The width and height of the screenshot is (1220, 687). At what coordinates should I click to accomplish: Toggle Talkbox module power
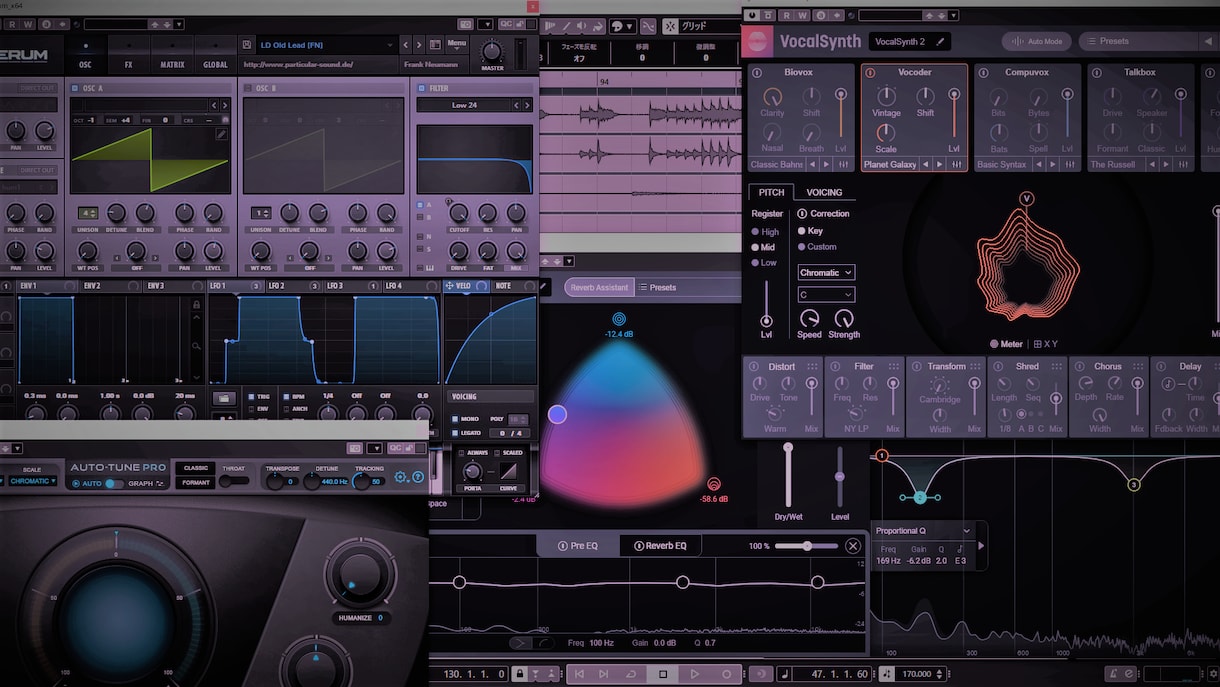pos(1096,73)
